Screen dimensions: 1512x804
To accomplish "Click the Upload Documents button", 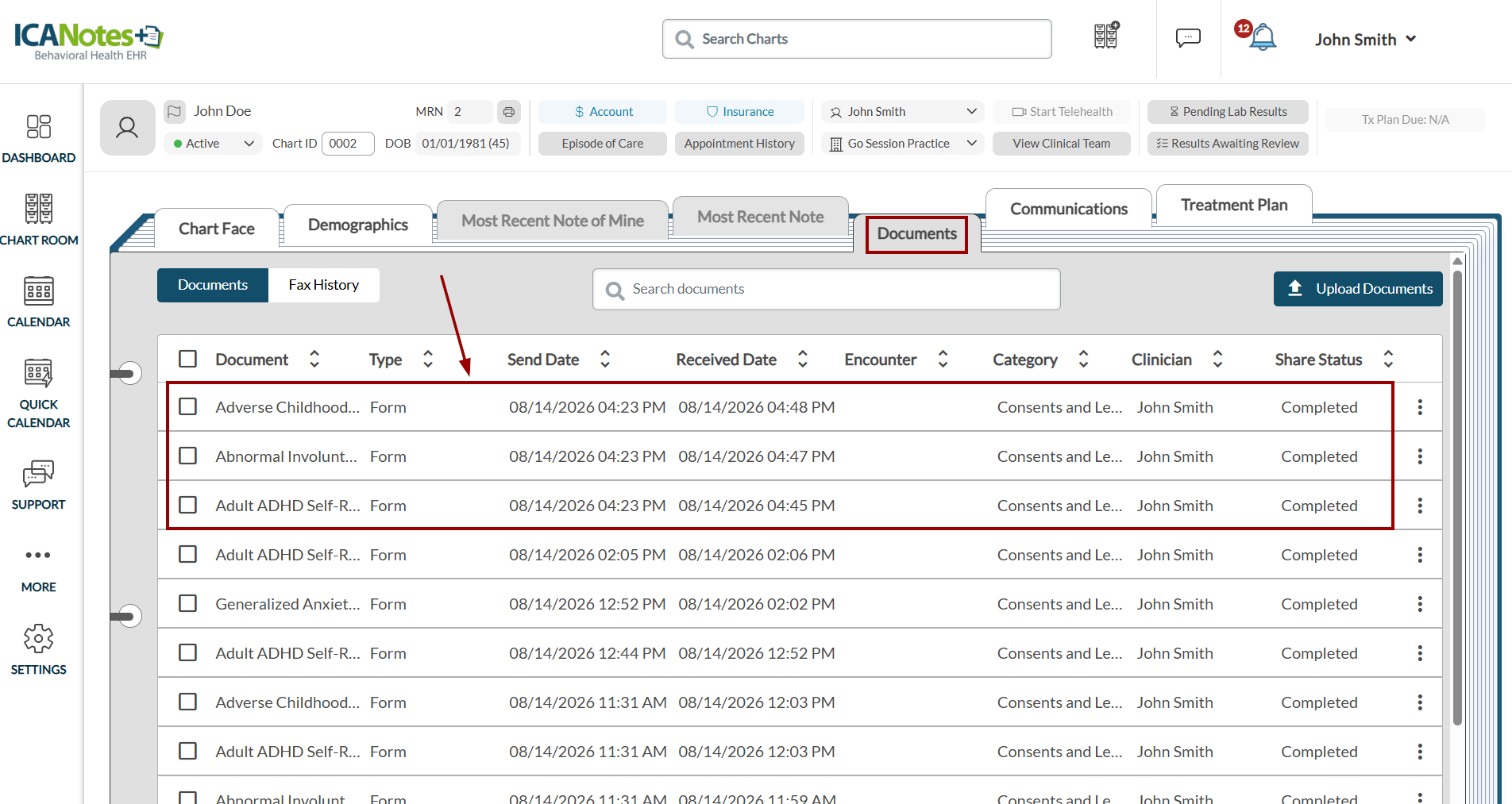I will pyautogui.click(x=1358, y=289).
